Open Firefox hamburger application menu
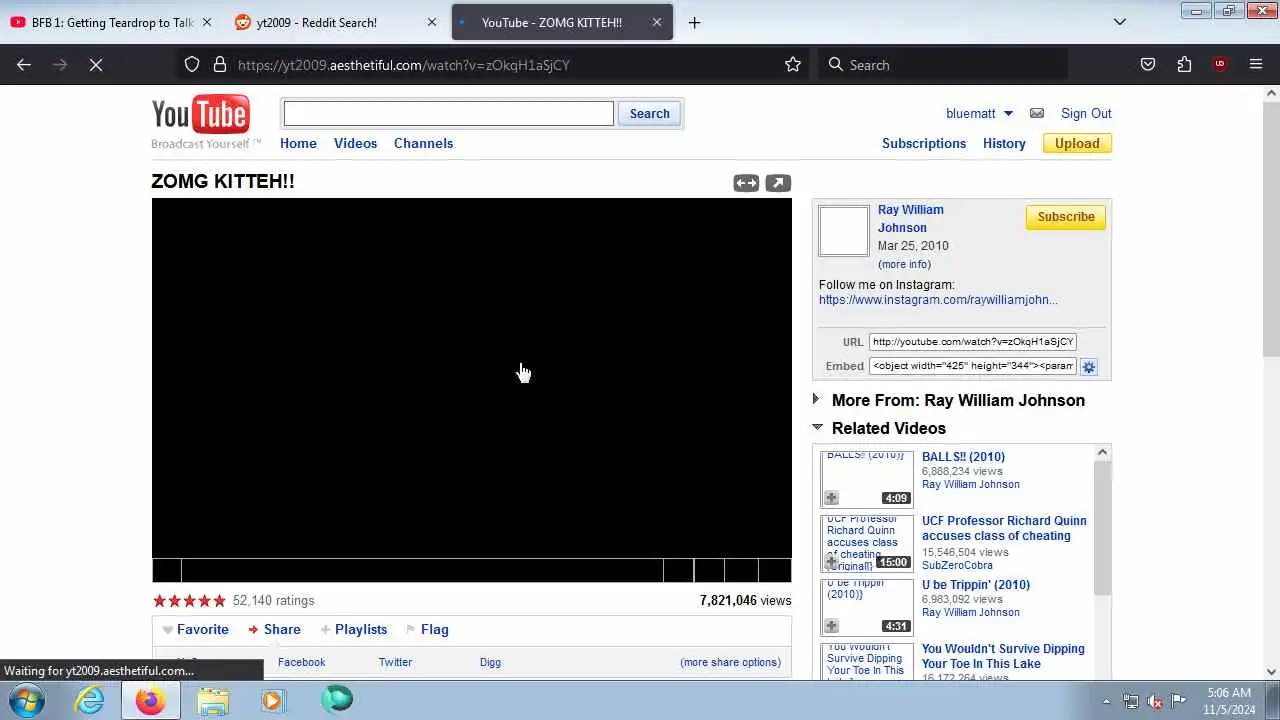 [1256, 65]
